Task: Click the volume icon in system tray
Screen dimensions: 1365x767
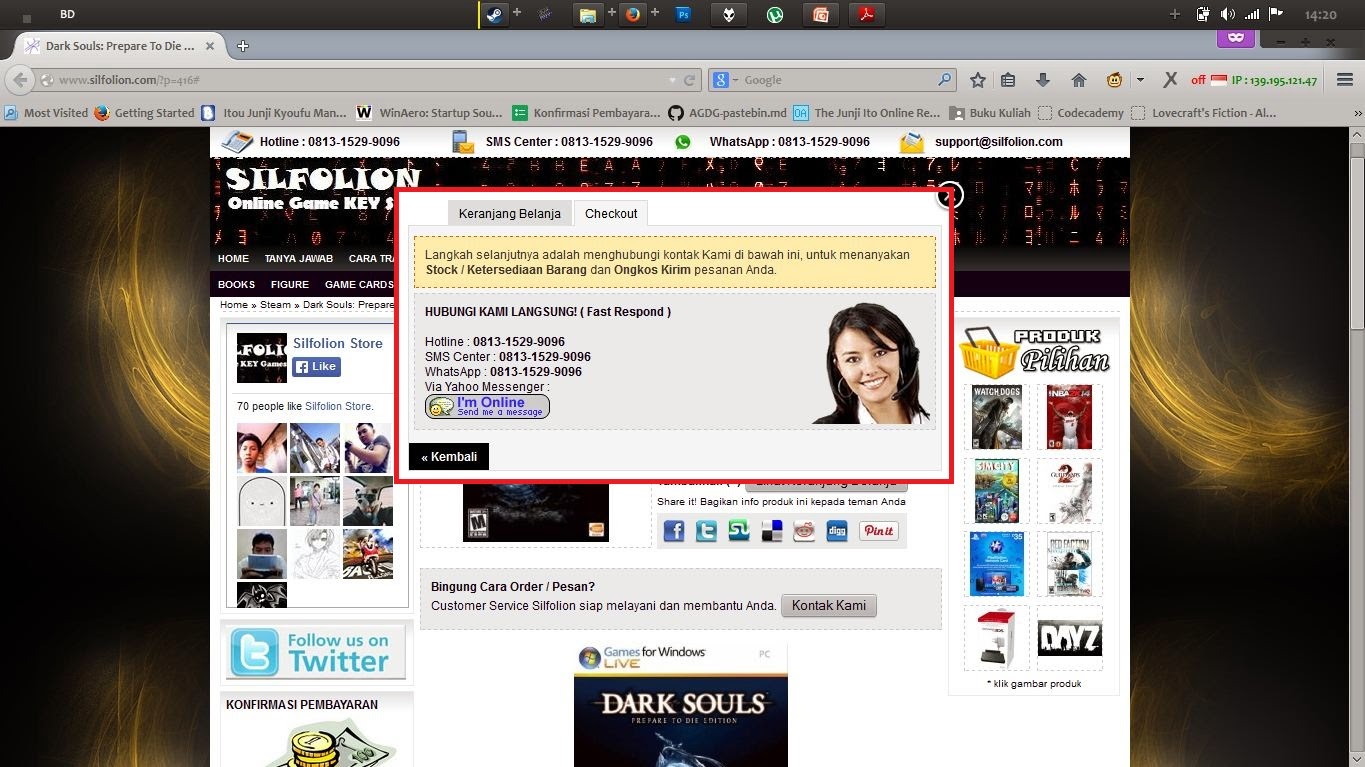Action: click(1227, 14)
